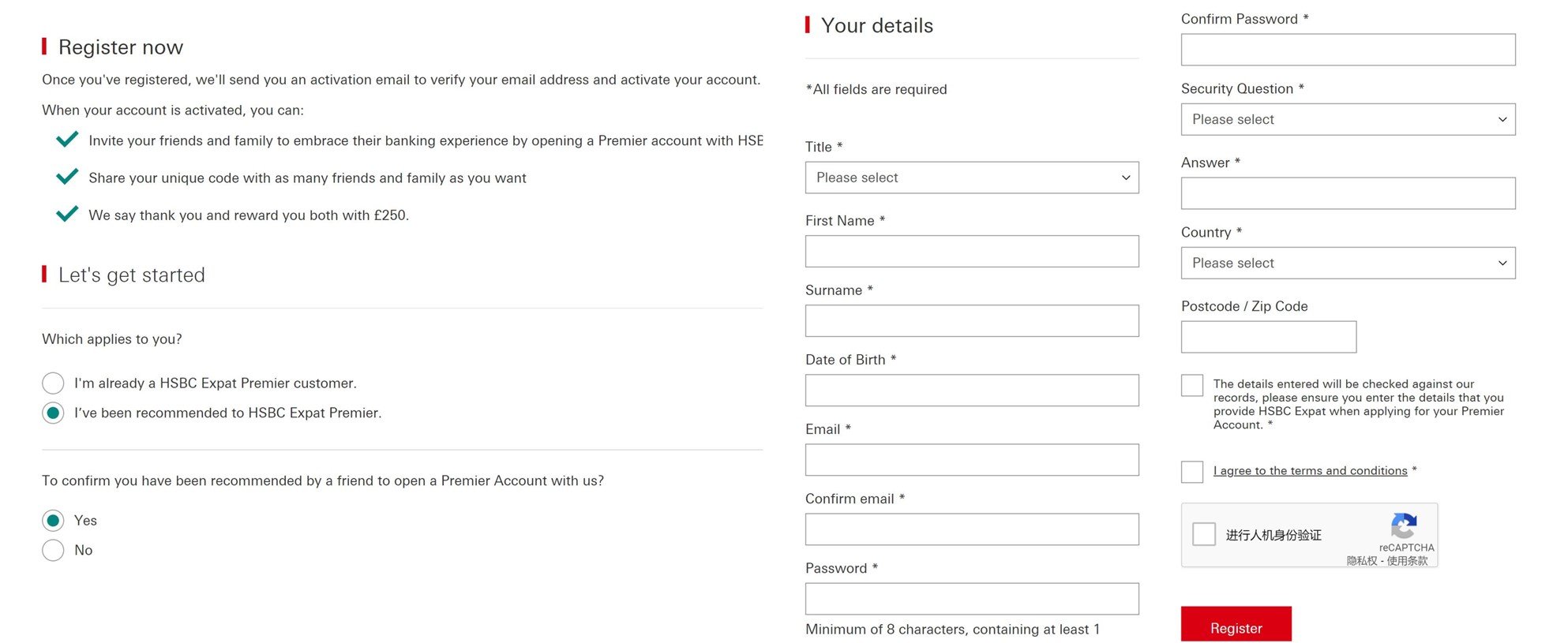The height and width of the screenshot is (643, 1568).
Task: Click the Answer text field
Action: click(1348, 193)
